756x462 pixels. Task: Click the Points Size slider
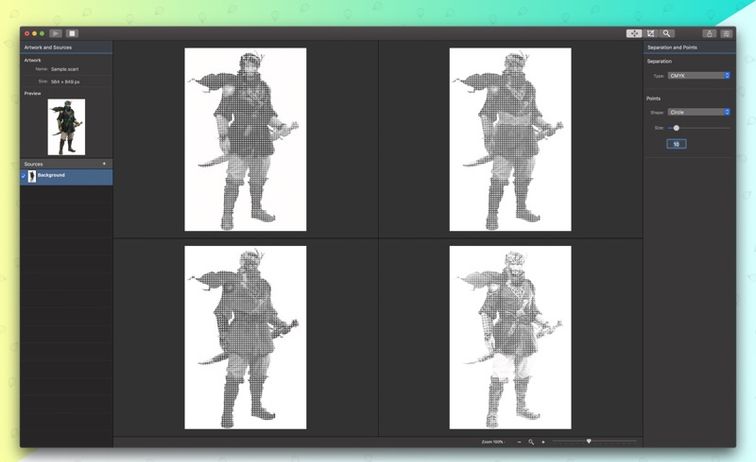pos(699,128)
